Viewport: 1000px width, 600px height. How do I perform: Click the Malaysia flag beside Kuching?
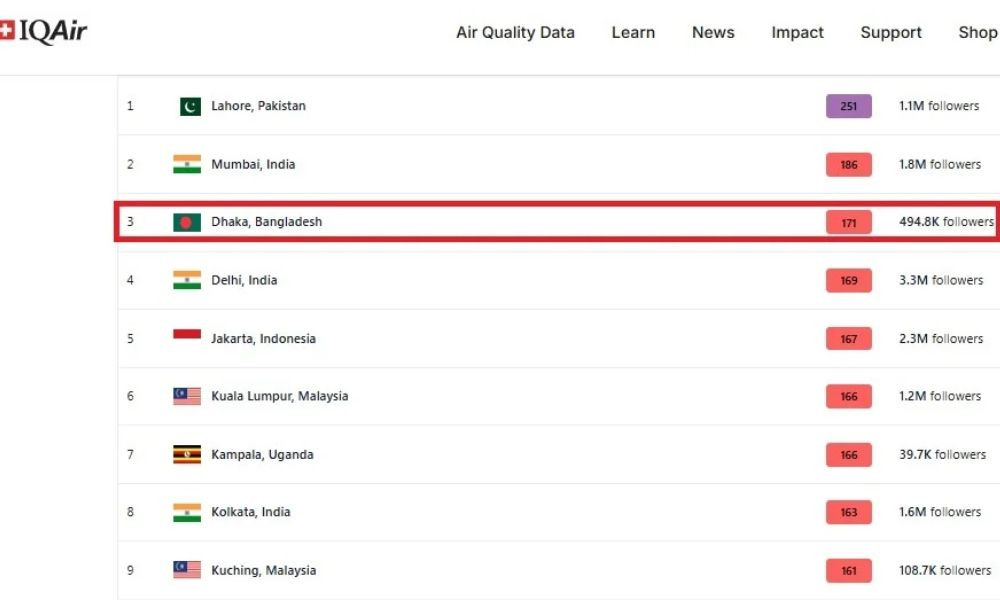coord(187,570)
